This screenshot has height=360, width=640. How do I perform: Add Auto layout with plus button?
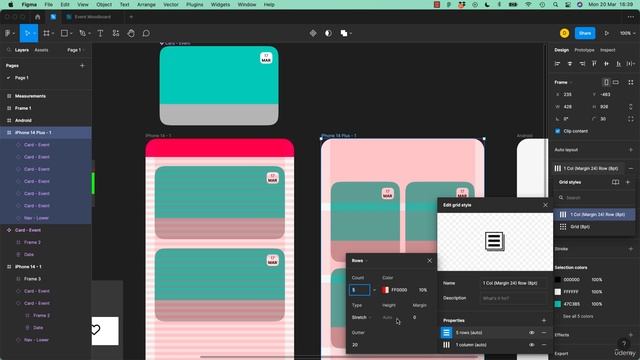(x=631, y=150)
